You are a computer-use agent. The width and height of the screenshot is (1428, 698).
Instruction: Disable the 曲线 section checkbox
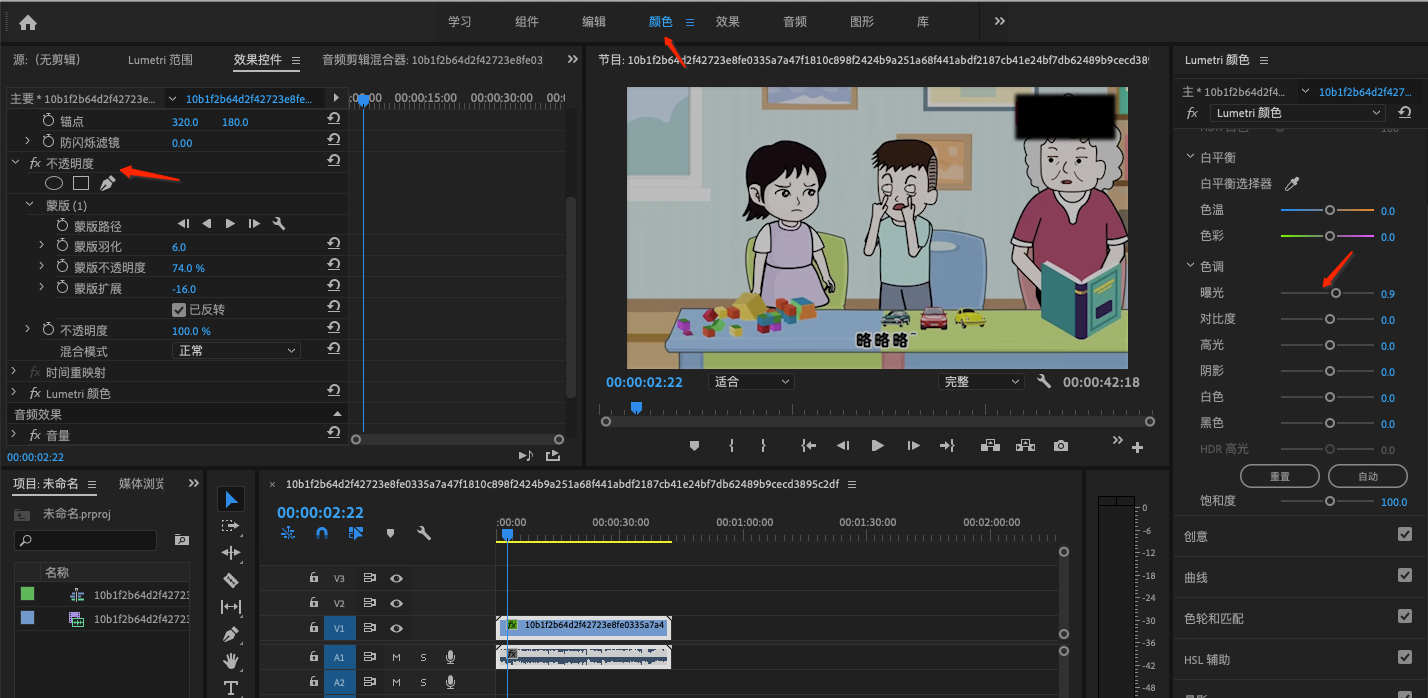pos(1405,576)
